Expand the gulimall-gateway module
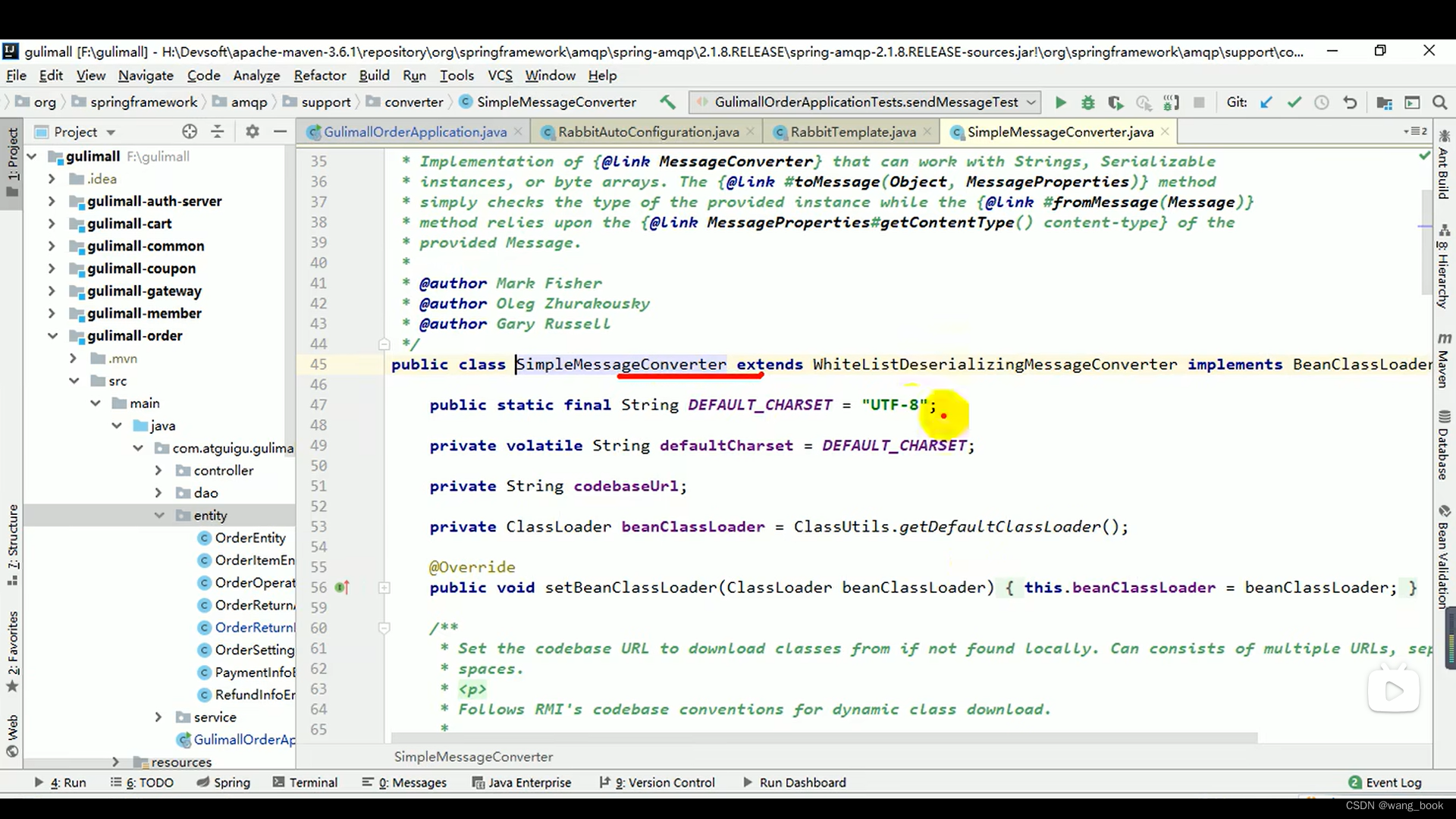Viewport: 1456px width, 819px height. (x=52, y=291)
